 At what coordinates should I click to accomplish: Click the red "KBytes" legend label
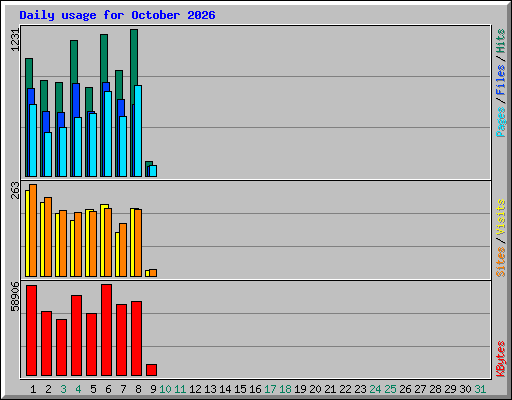[500, 359]
